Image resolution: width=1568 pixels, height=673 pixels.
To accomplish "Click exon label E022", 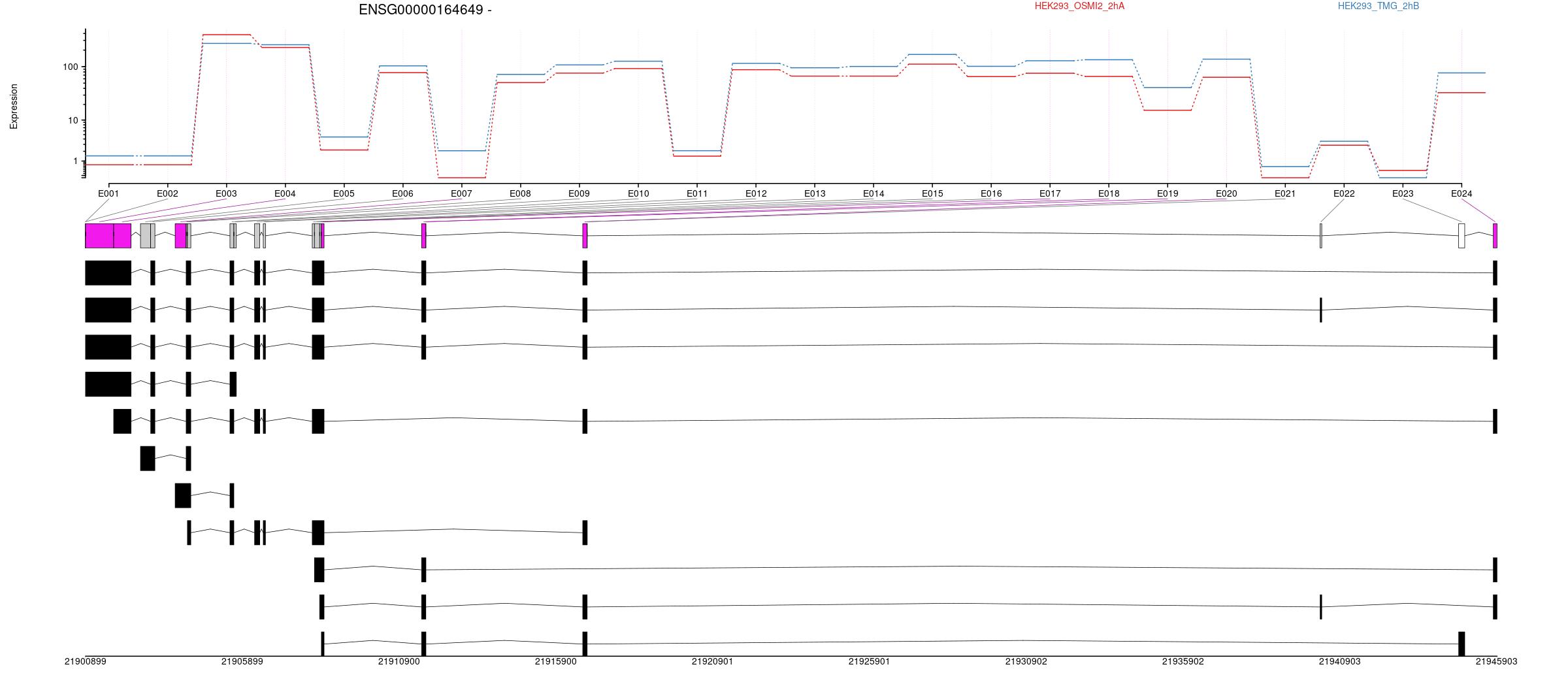I will tap(1344, 193).
